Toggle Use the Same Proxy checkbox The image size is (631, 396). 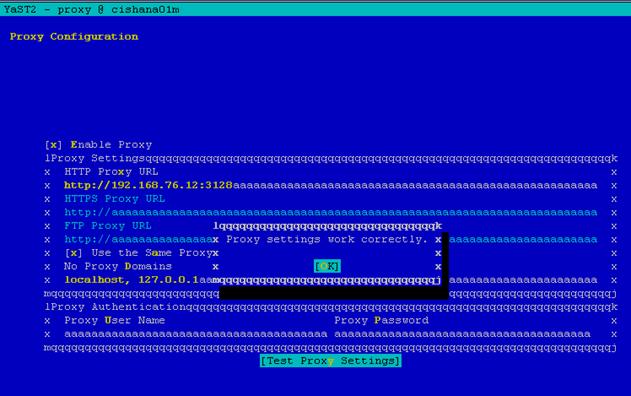(x=138, y=253)
